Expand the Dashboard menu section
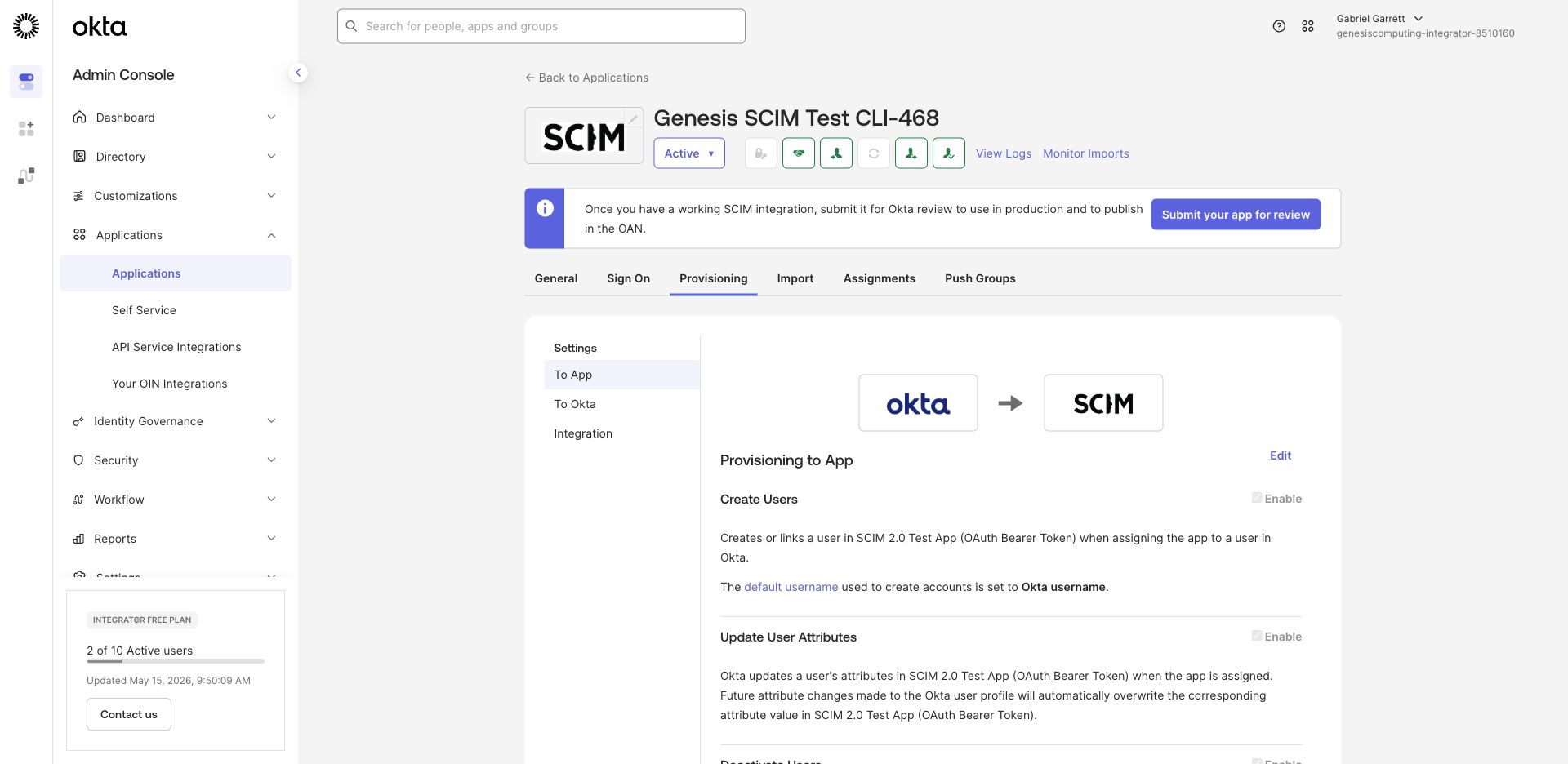 pyautogui.click(x=176, y=118)
